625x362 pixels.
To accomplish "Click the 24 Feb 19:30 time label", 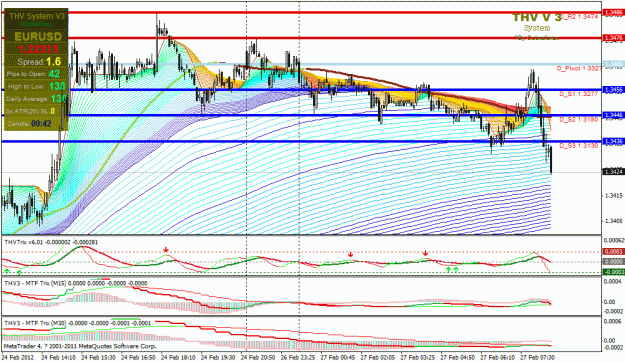I will tap(218, 358).
